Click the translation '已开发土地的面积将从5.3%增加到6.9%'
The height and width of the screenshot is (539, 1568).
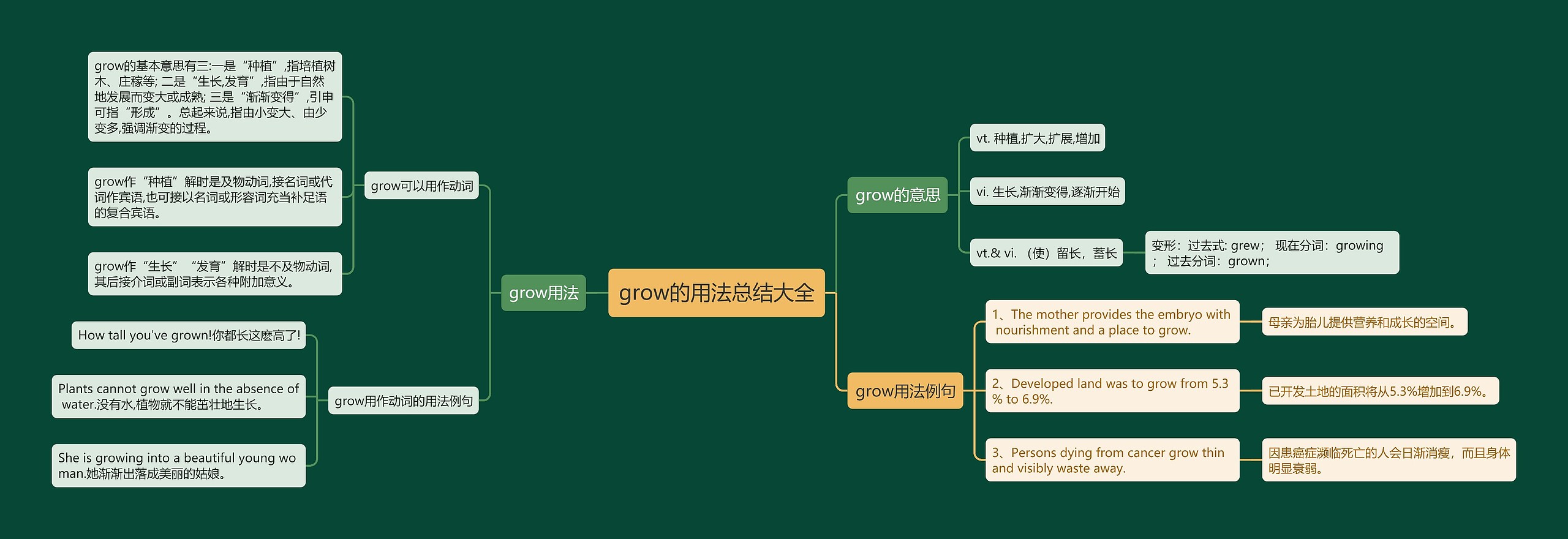point(1380,391)
